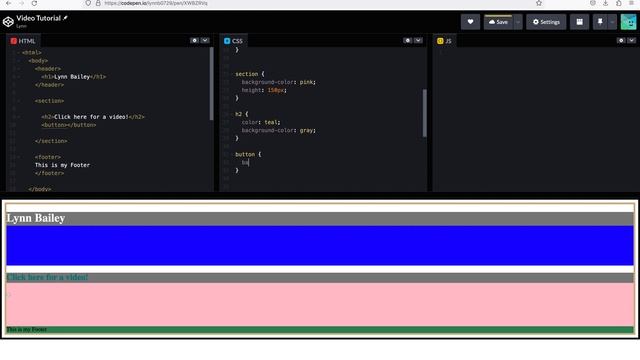Click 'background-color: pink;' CSS line
This screenshot has height=360, width=640.
point(278,82)
